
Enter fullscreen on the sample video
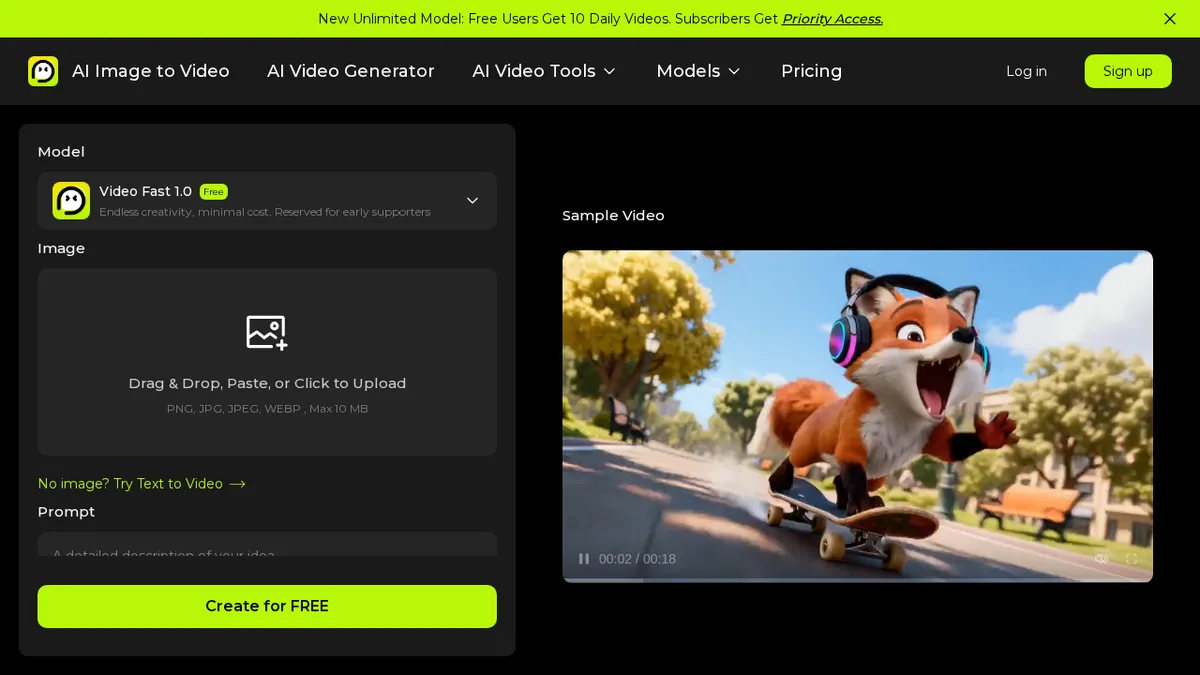1132,559
